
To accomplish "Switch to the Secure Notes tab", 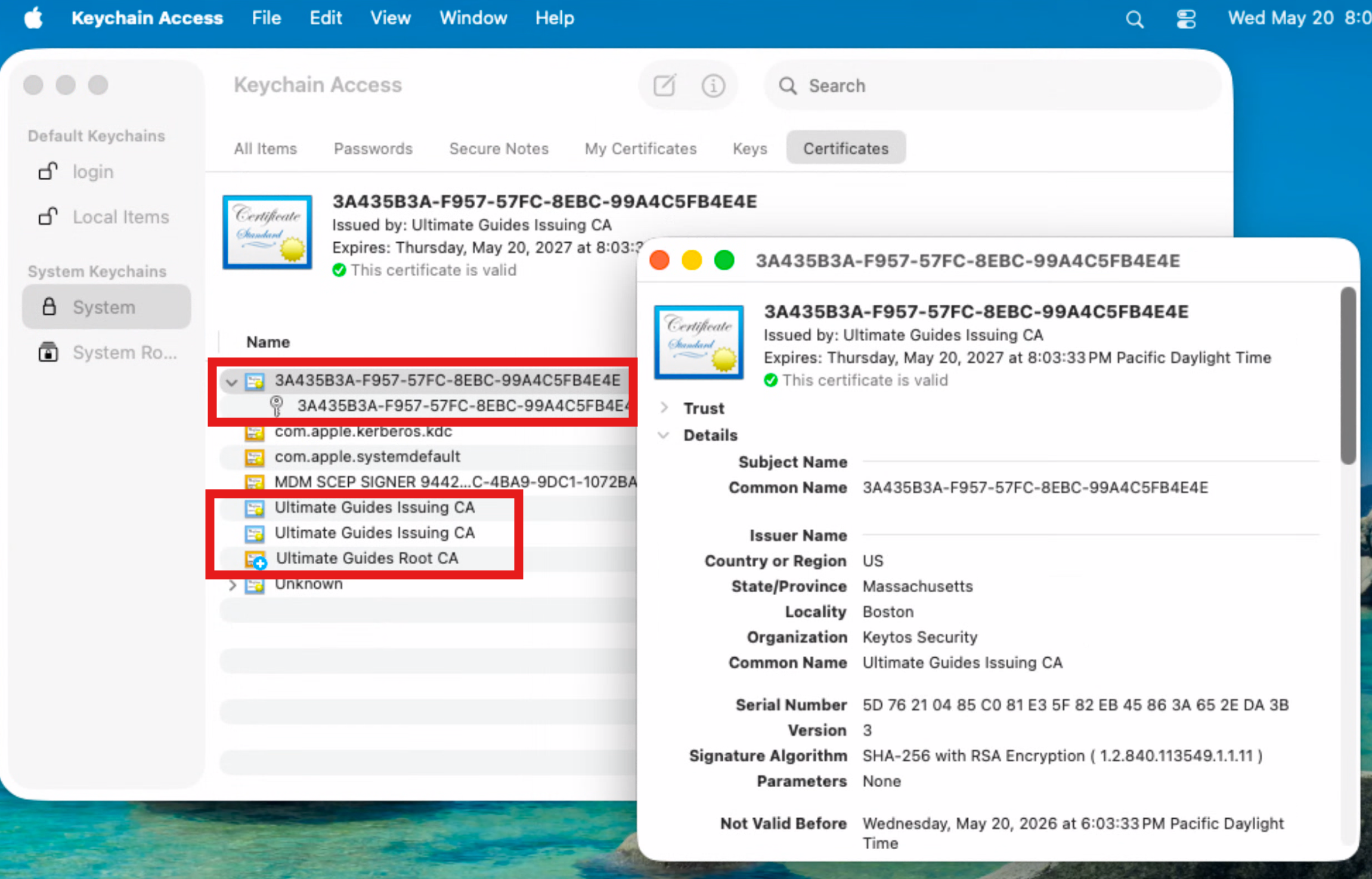I will (498, 148).
